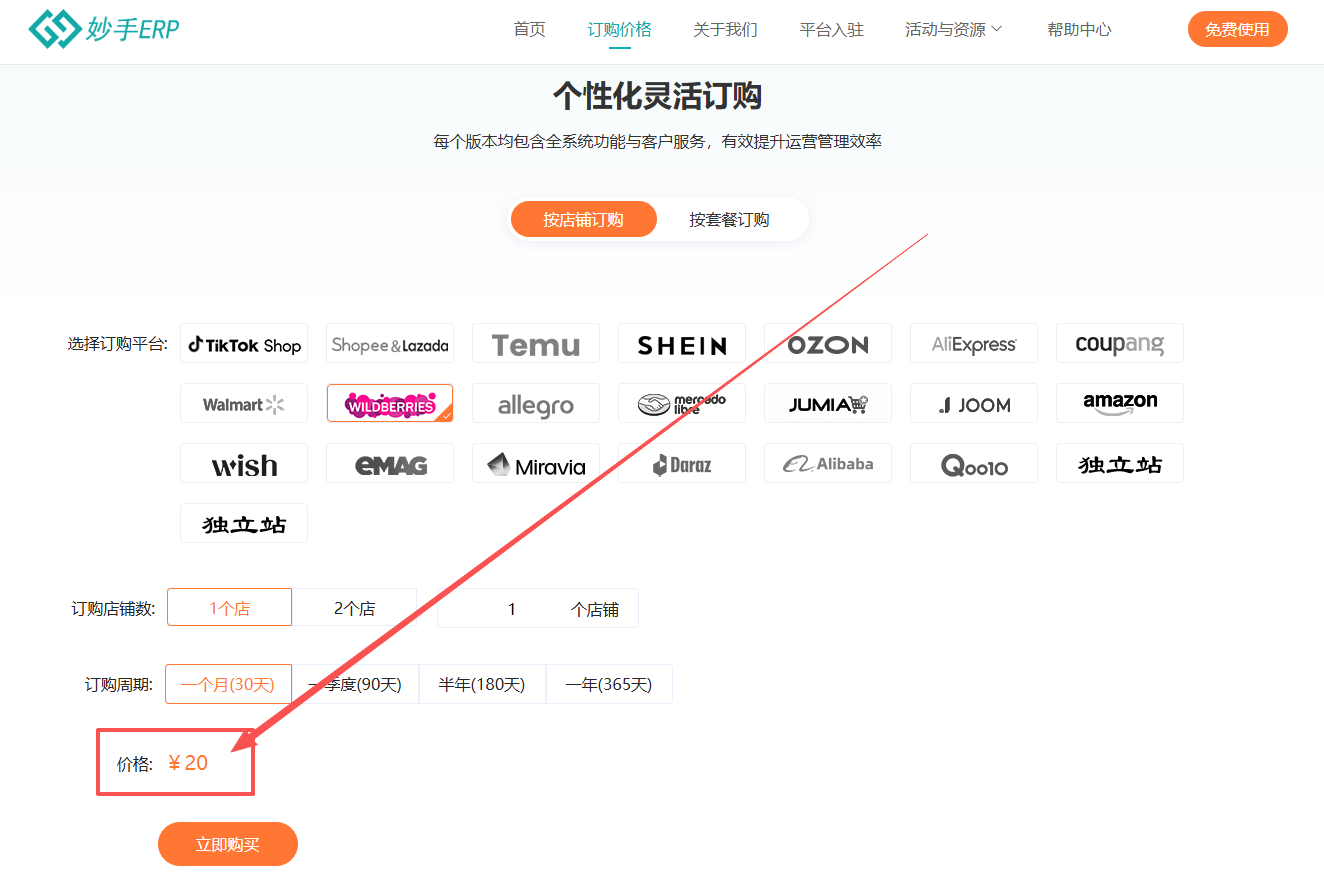This screenshot has height=876, width=1324.
Task: Choose 一年(365天) subscription period
Action: 608,685
